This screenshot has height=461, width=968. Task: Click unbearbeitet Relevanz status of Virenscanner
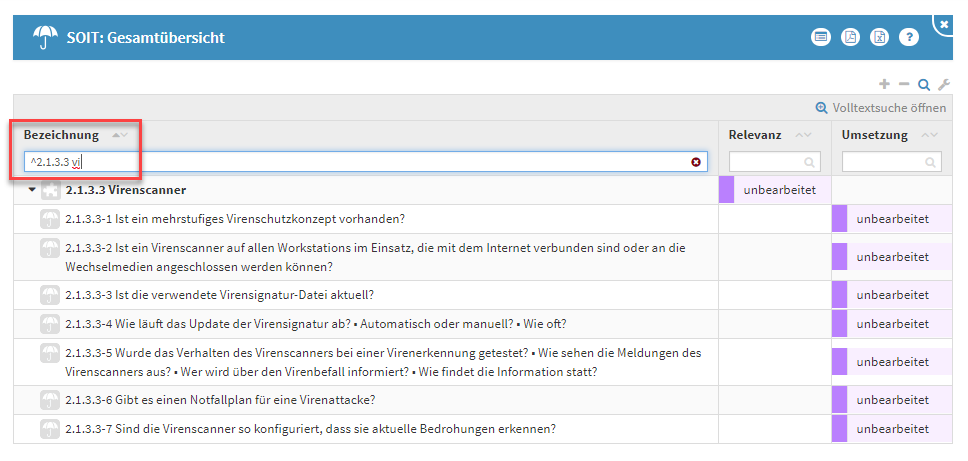(779, 190)
